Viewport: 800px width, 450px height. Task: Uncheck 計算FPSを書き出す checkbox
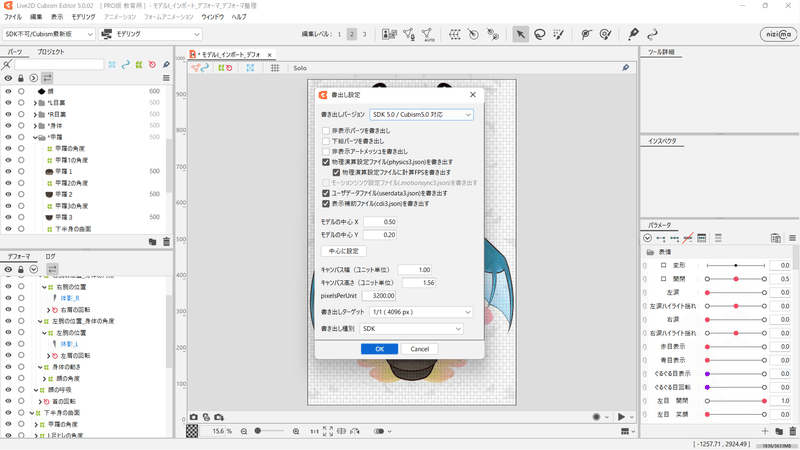click(x=336, y=172)
